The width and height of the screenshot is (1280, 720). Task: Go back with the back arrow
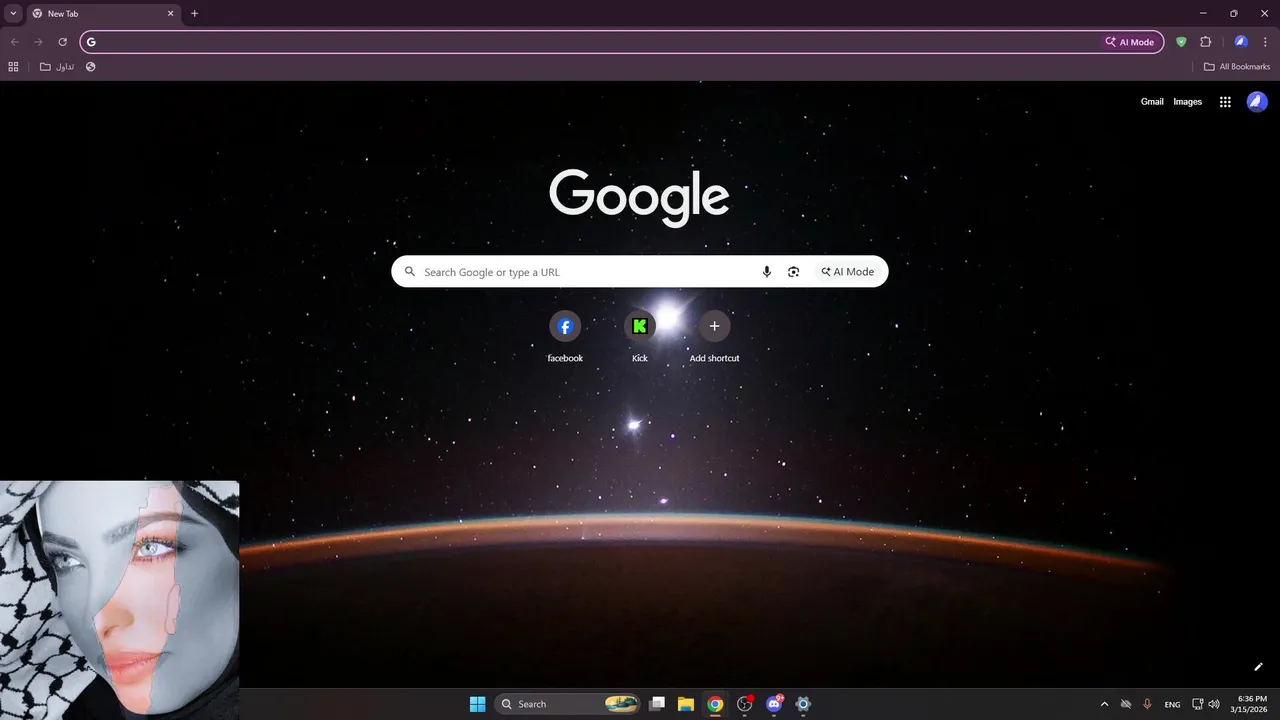[14, 42]
